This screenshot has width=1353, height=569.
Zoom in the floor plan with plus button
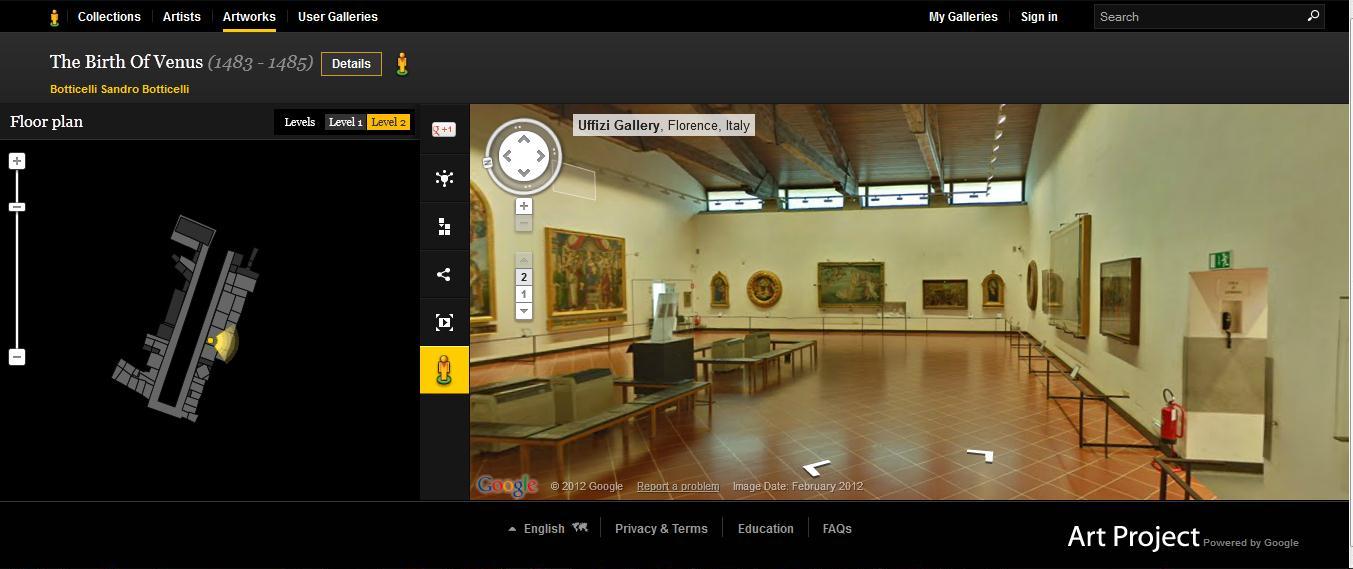click(x=17, y=161)
